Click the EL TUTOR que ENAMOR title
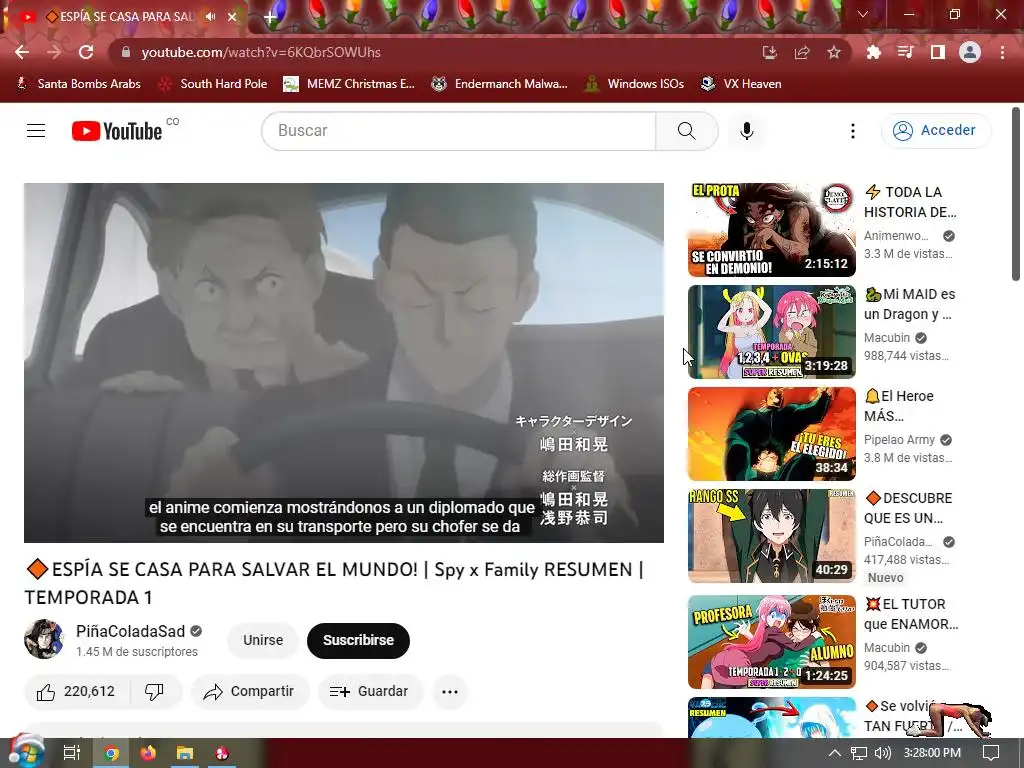 click(x=911, y=614)
